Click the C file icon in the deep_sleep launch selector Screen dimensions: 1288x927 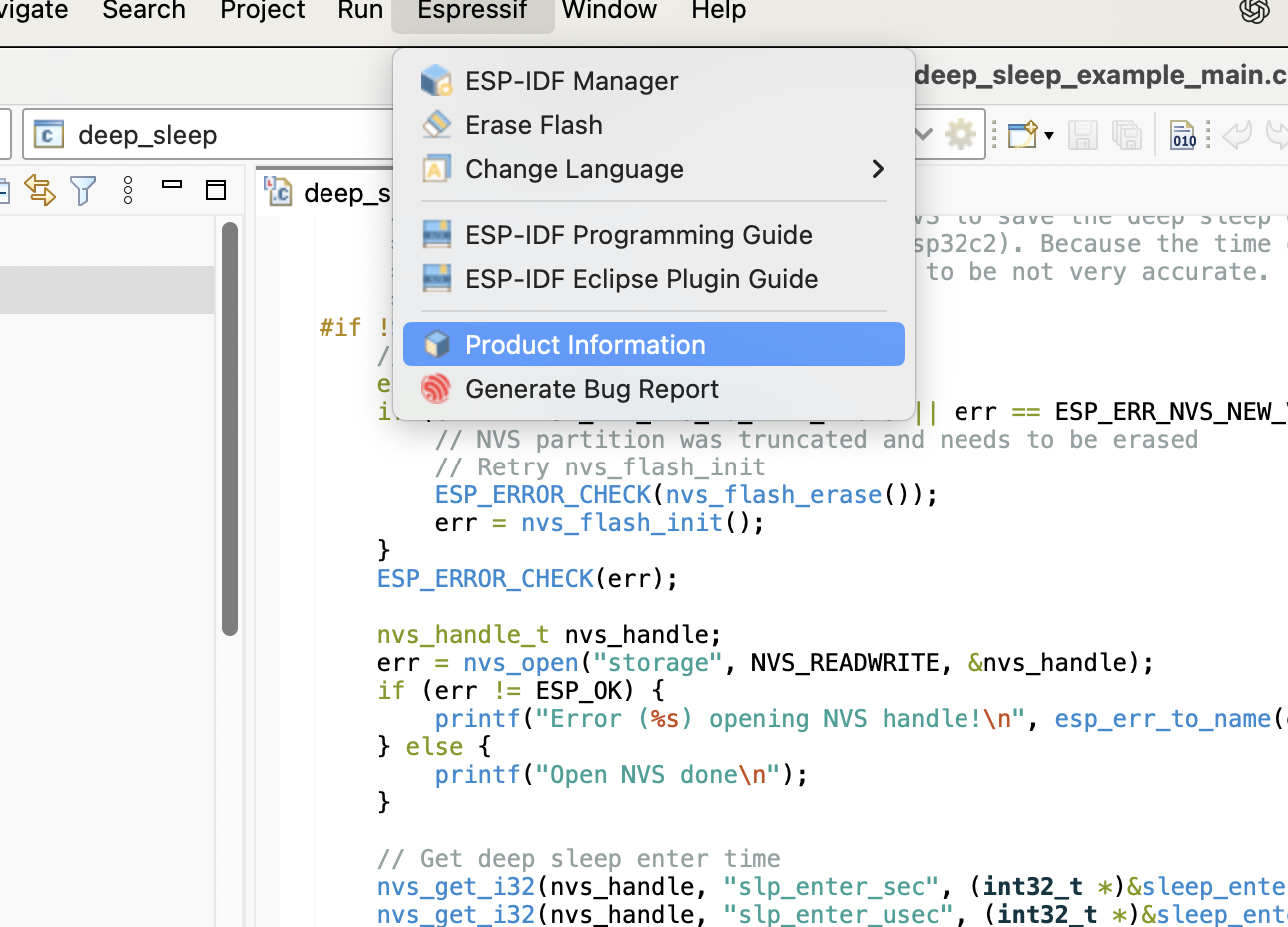pyautogui.click(x=48, y=134)
